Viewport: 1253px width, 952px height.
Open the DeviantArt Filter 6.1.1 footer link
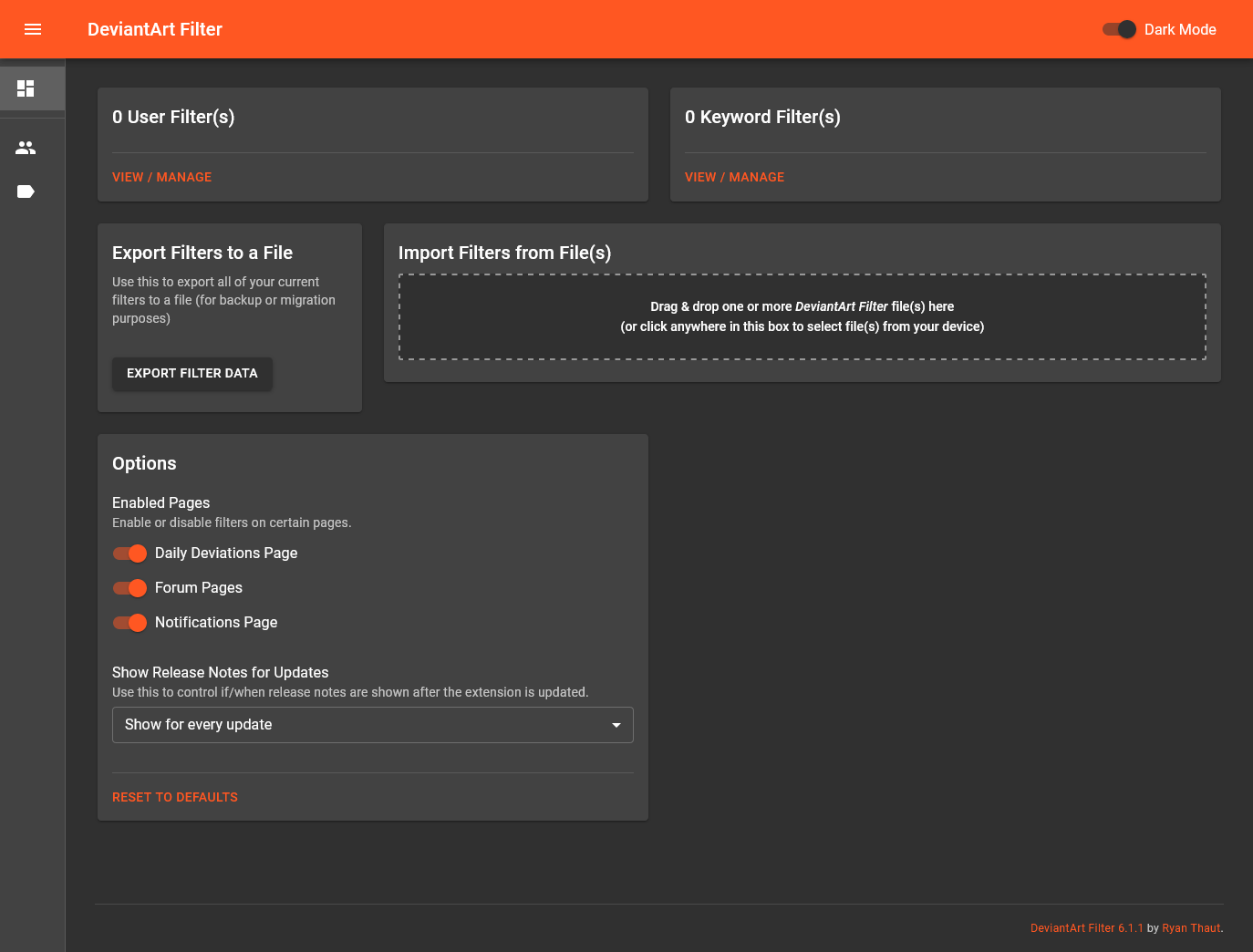tap(1086, 928)
